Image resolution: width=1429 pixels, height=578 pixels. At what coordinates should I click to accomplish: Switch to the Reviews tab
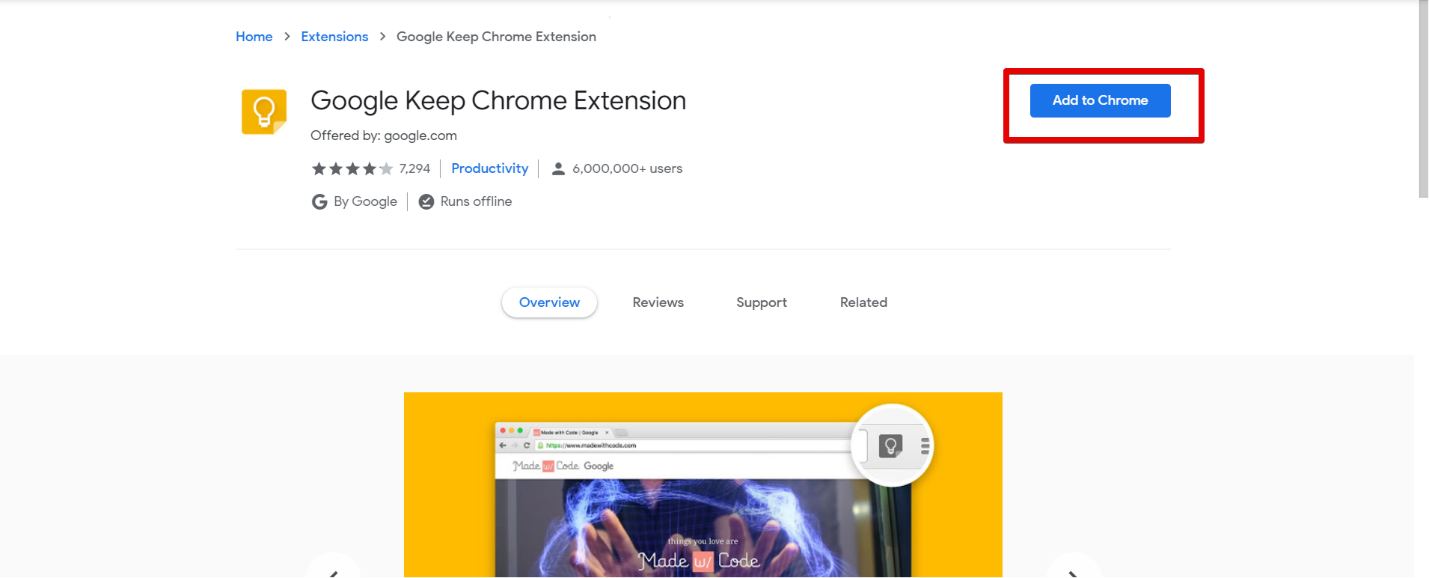(658, 302)
